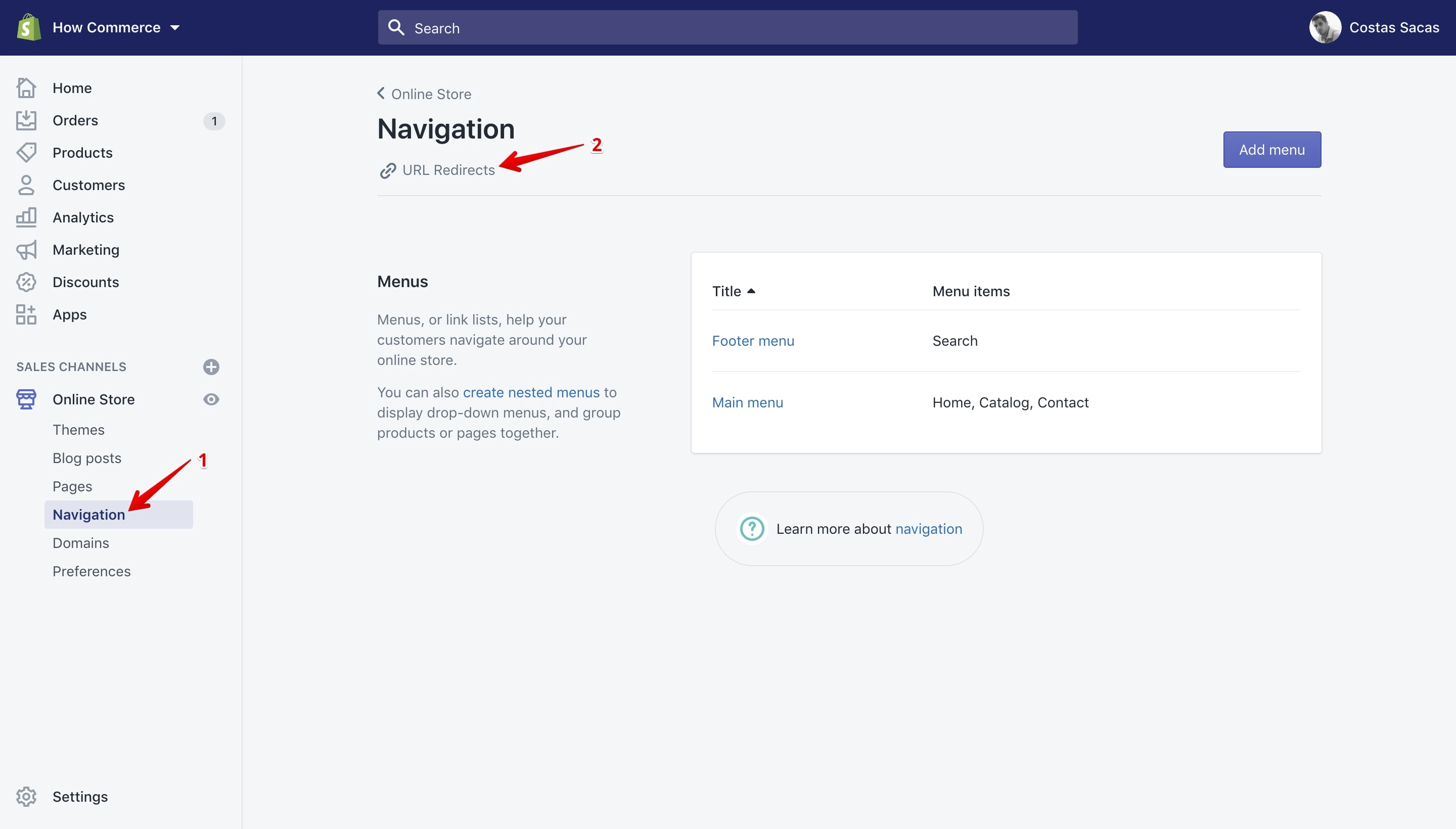
Task: Click the Menus section heading
Action: [x=402, y=281]
